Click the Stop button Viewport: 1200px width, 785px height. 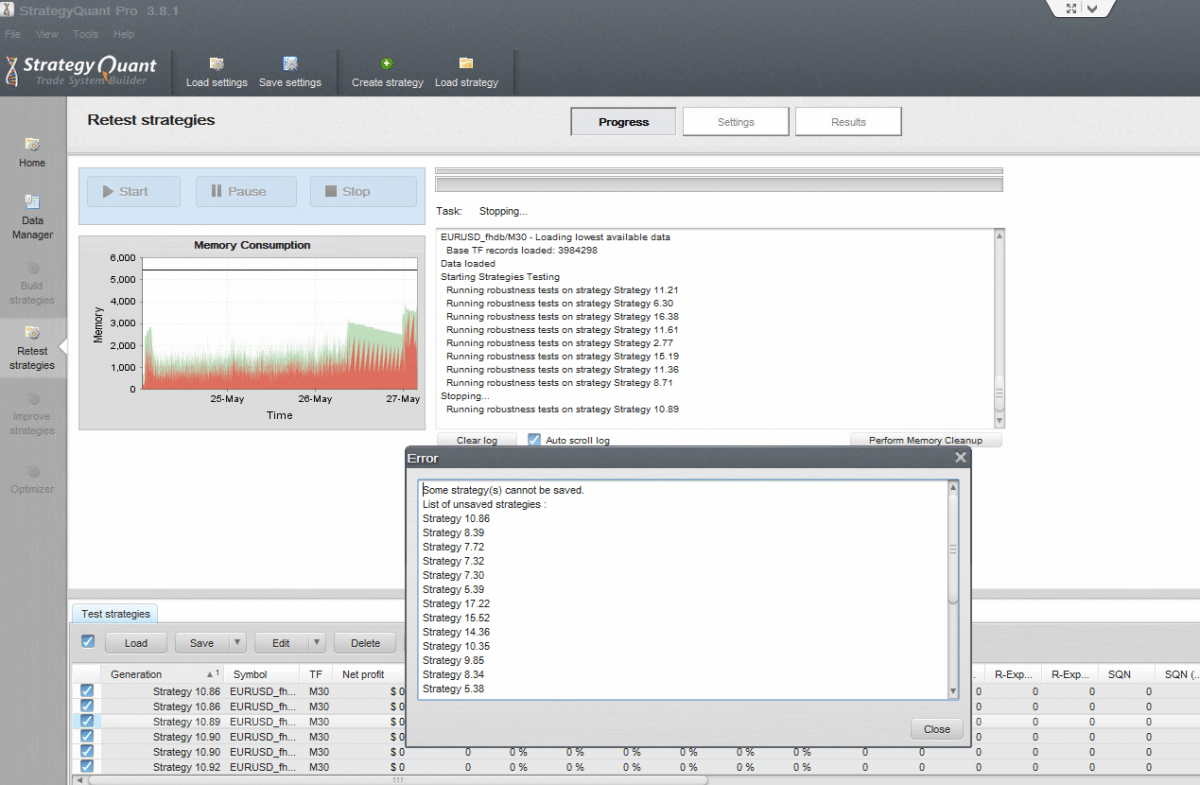pos(363,191)
